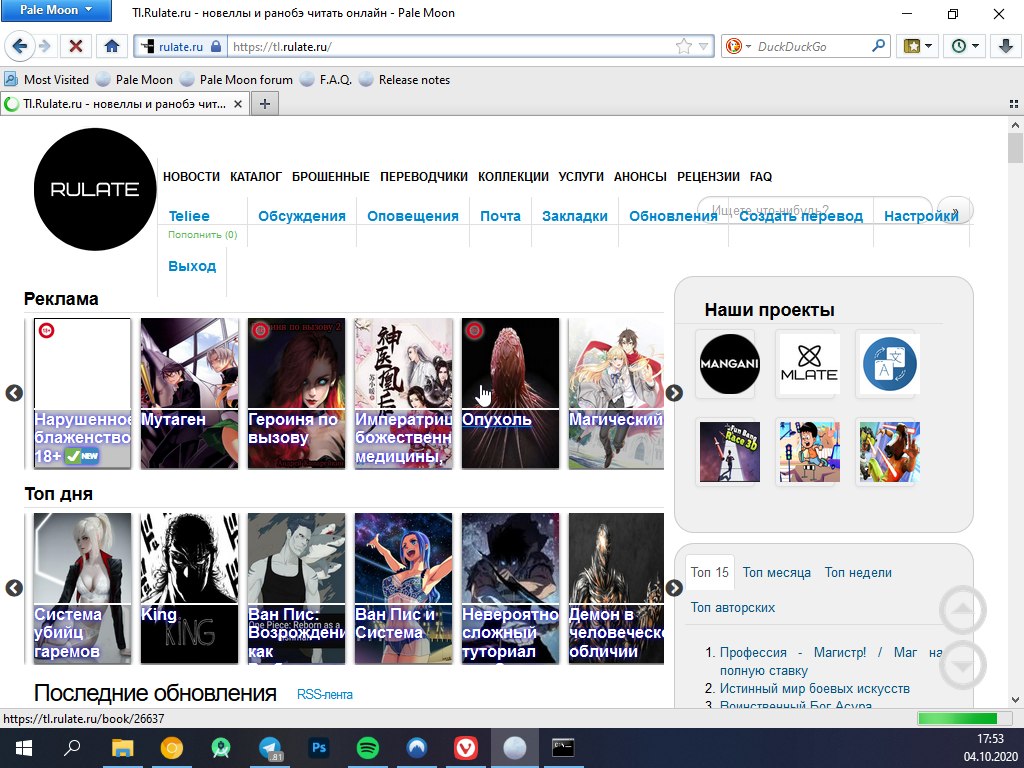1024x768 pixels.
Task: Switch to the Топ недели tab
Action: pos(857,572)
